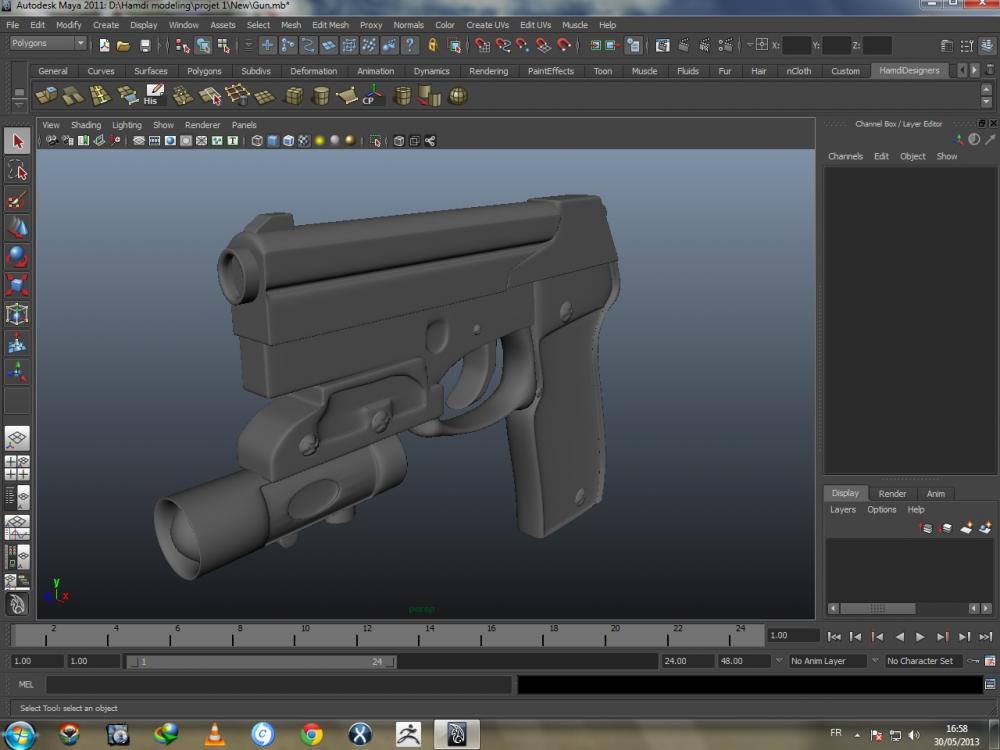This screenshot has width=1000, height=750.
Task: Activate the Lasso select tool
Action: (x=17, y=170)
